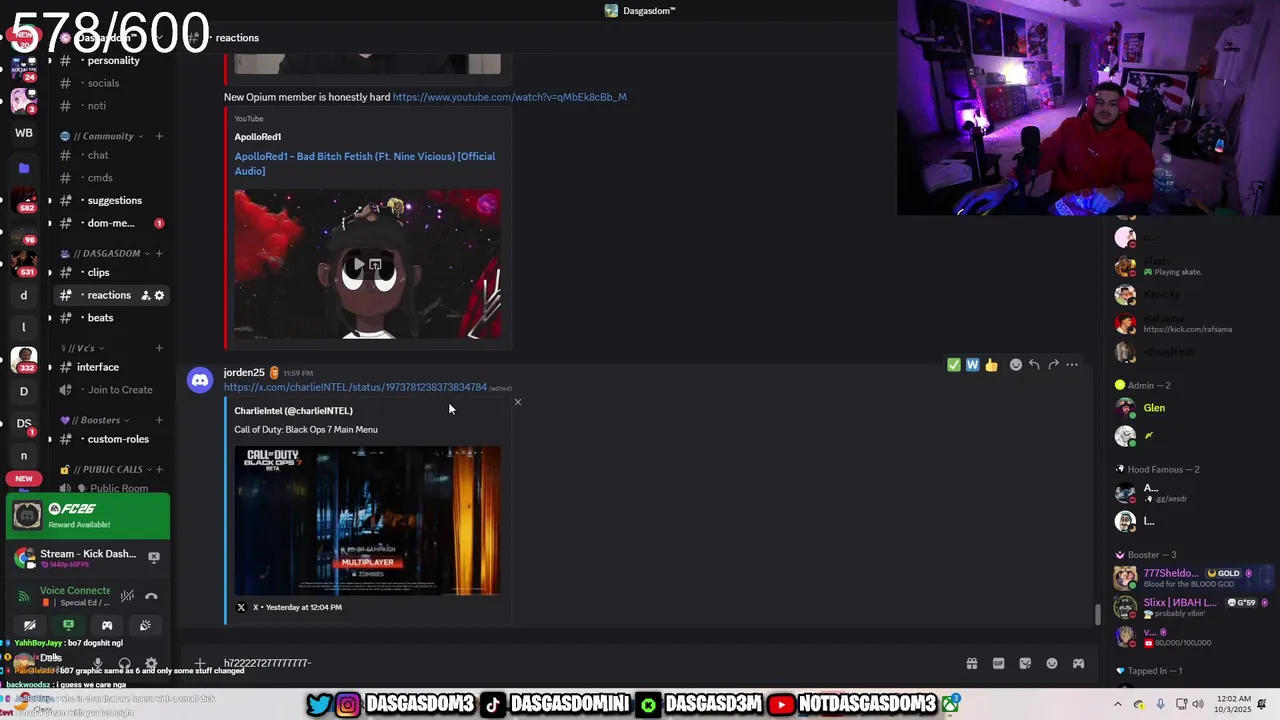Open the DS server icon
The width and height of the screenshot is (1280, 720).
click(24, 423)
